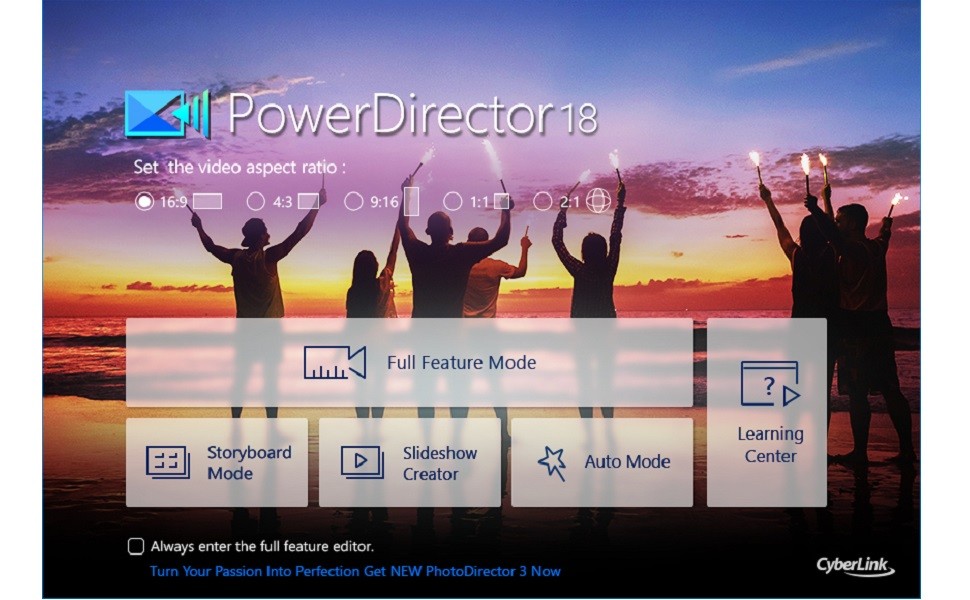Launch Auto Mode
The image size is (970, 600).
click(x=604, y=462)
